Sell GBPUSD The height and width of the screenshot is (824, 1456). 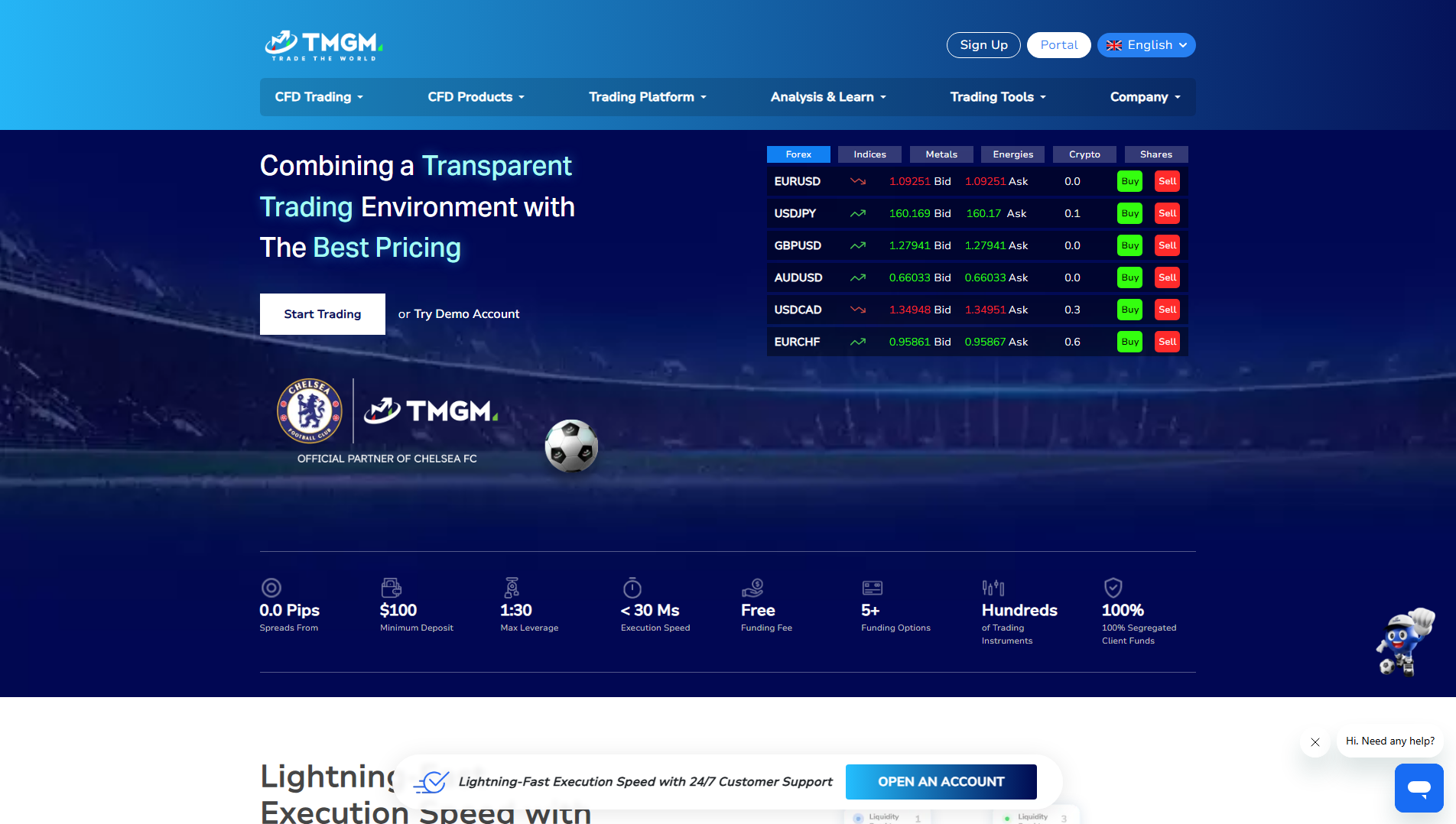pos(1168,245)
